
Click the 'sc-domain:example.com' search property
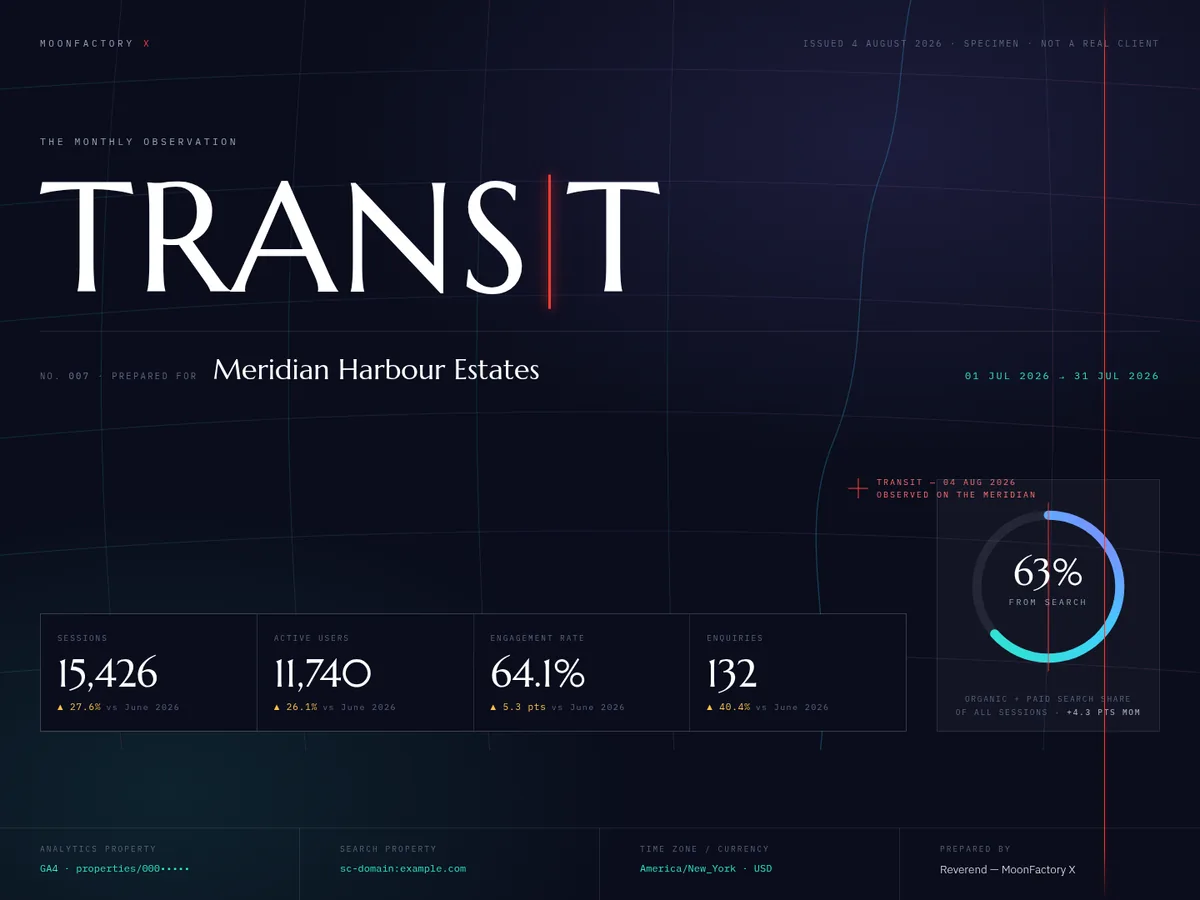click(x=403, y=869)
